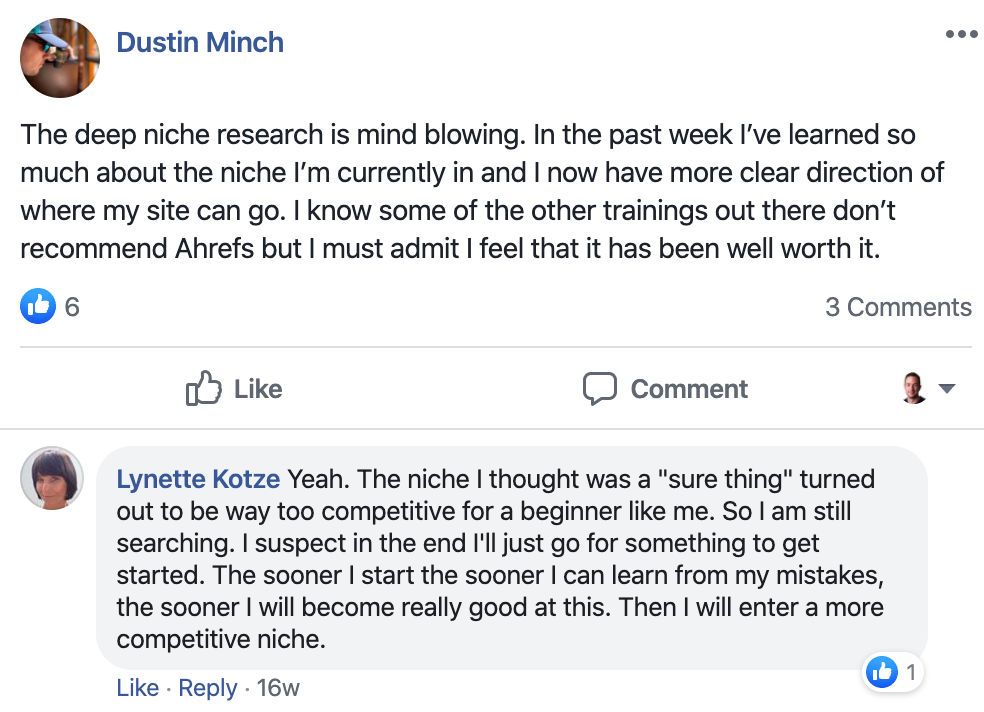View the 6 reactions count on post
The width and height of the screenshot is (984, 712).
click(x=72, y=307)
